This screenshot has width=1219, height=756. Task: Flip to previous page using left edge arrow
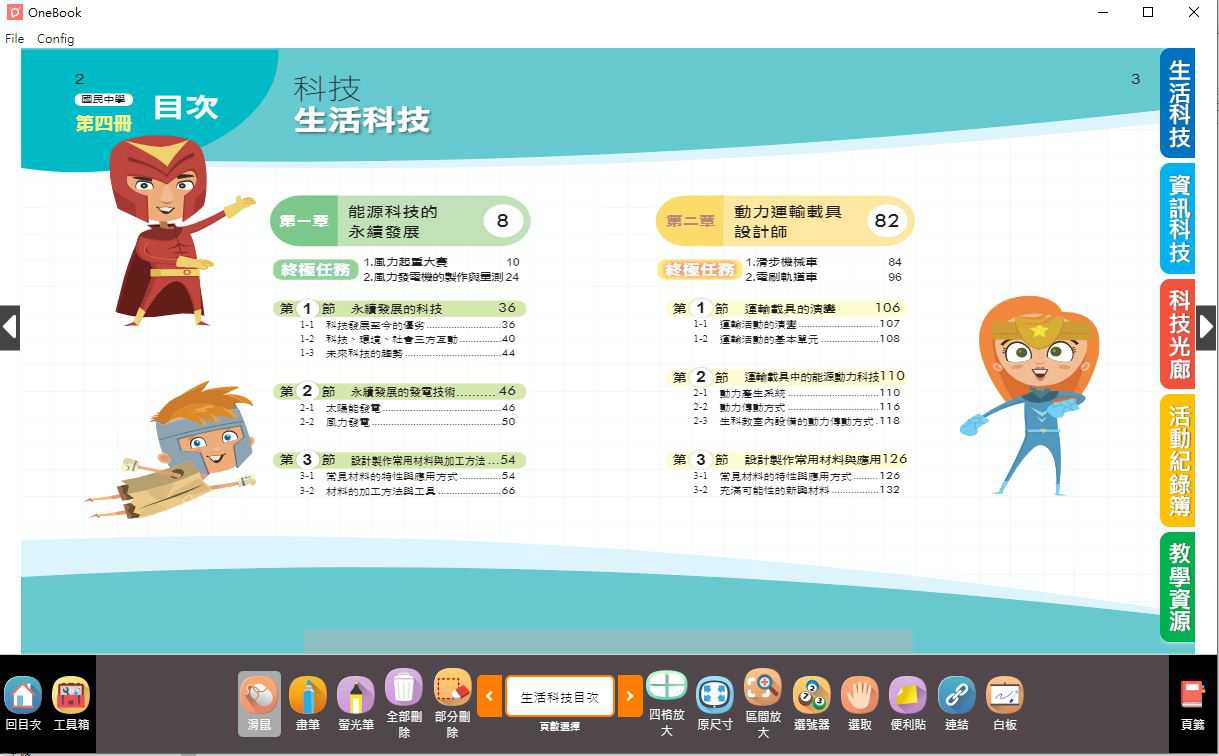10,327
